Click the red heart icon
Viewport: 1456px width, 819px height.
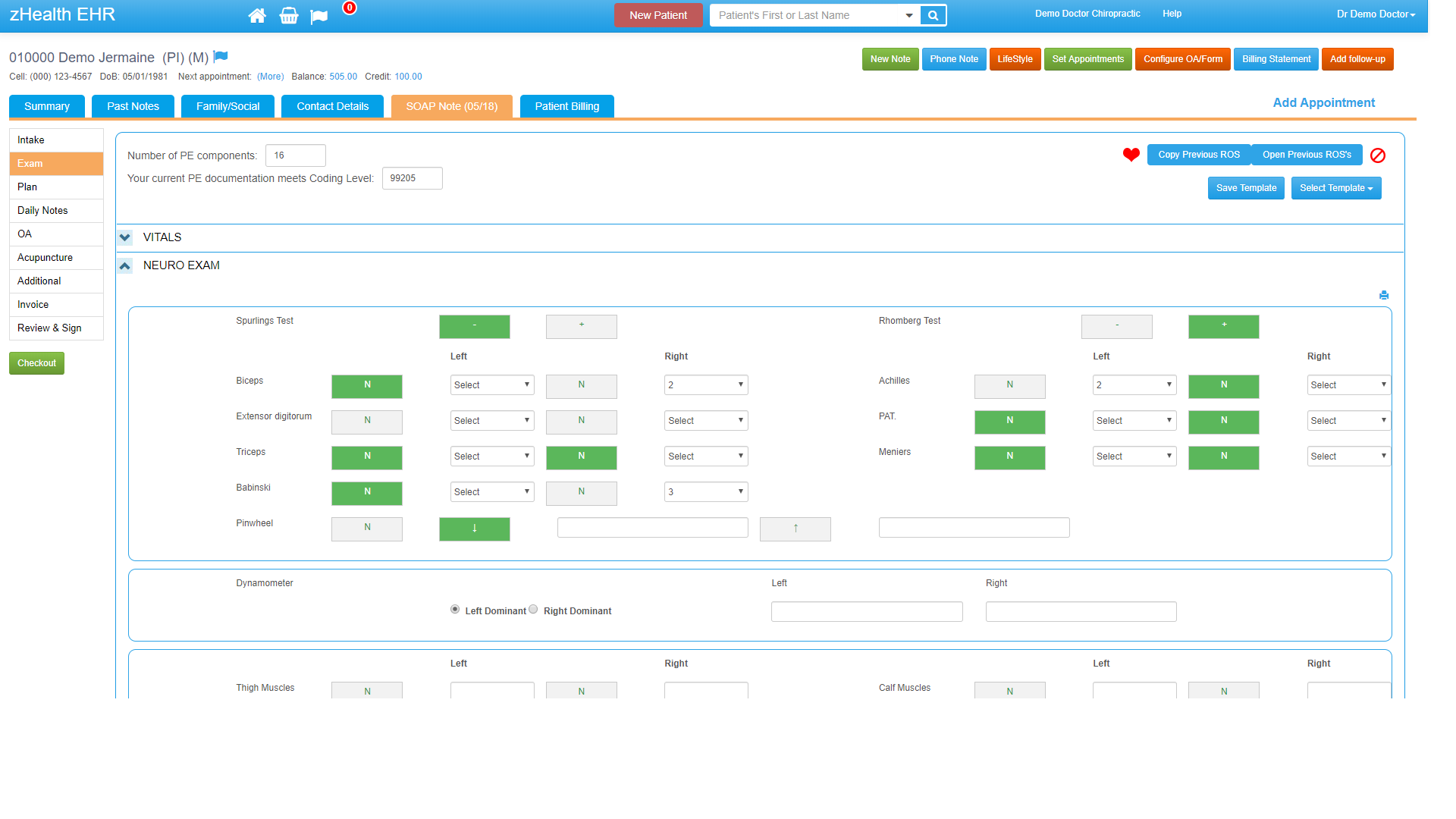tap(1131, 155)
